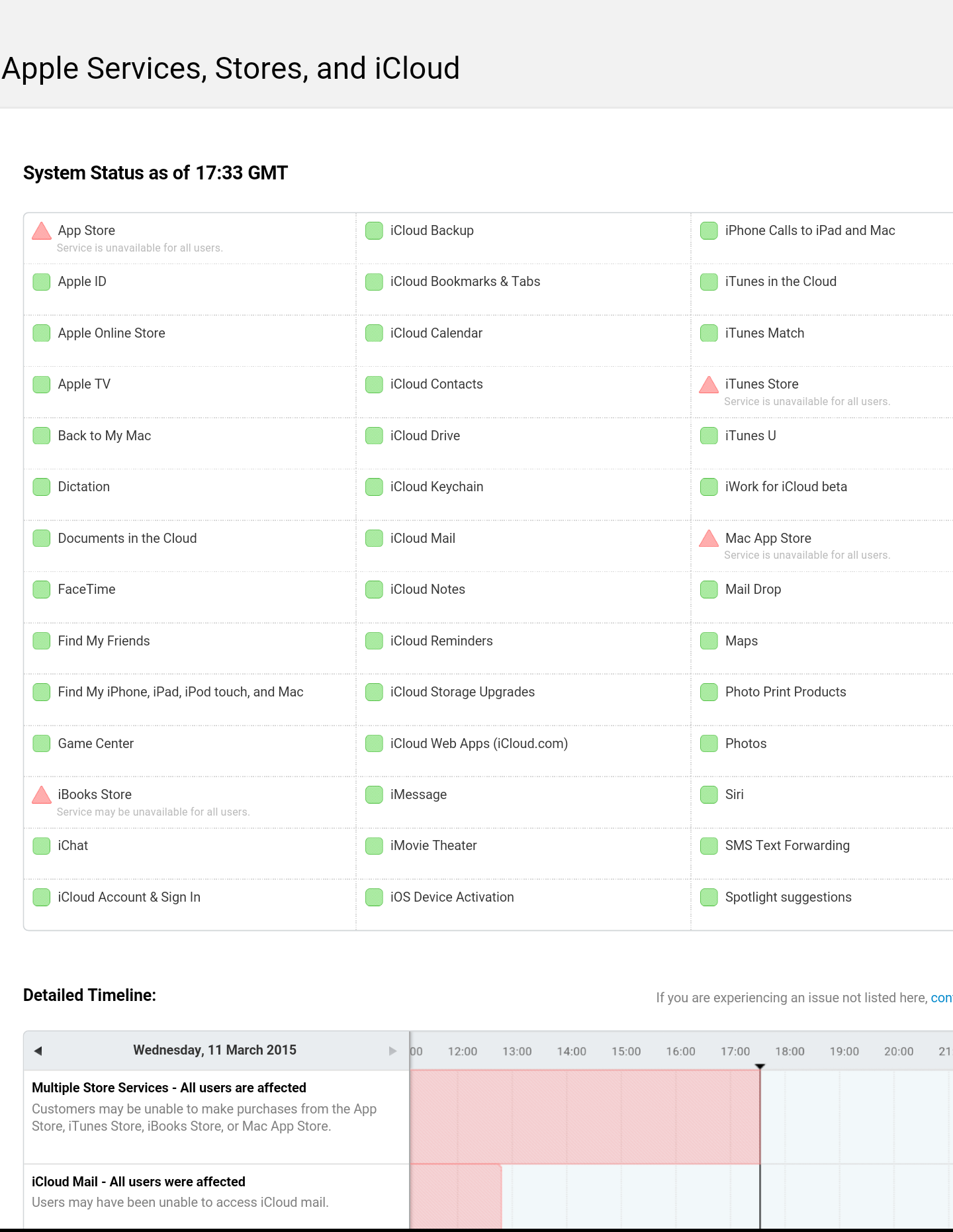
Task: Click the 'iPhone Calls to iPad and Mac' entry
Action: click(810, 230)
